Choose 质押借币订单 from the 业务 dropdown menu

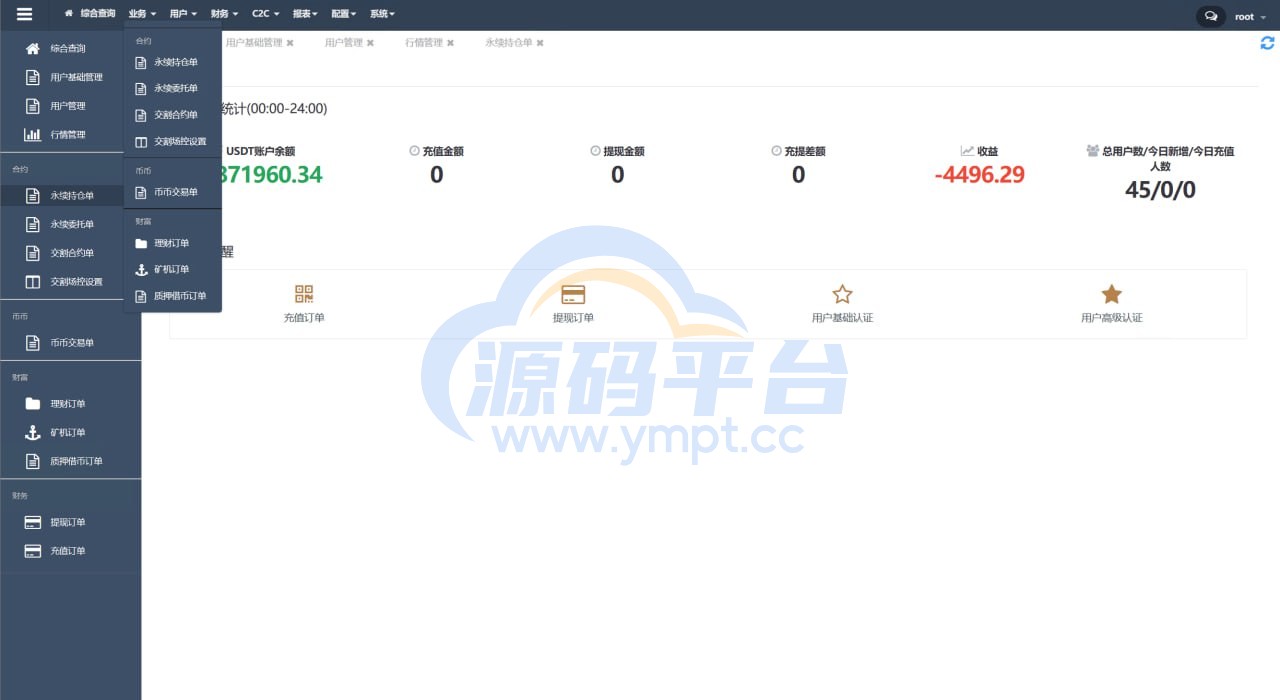172,296
